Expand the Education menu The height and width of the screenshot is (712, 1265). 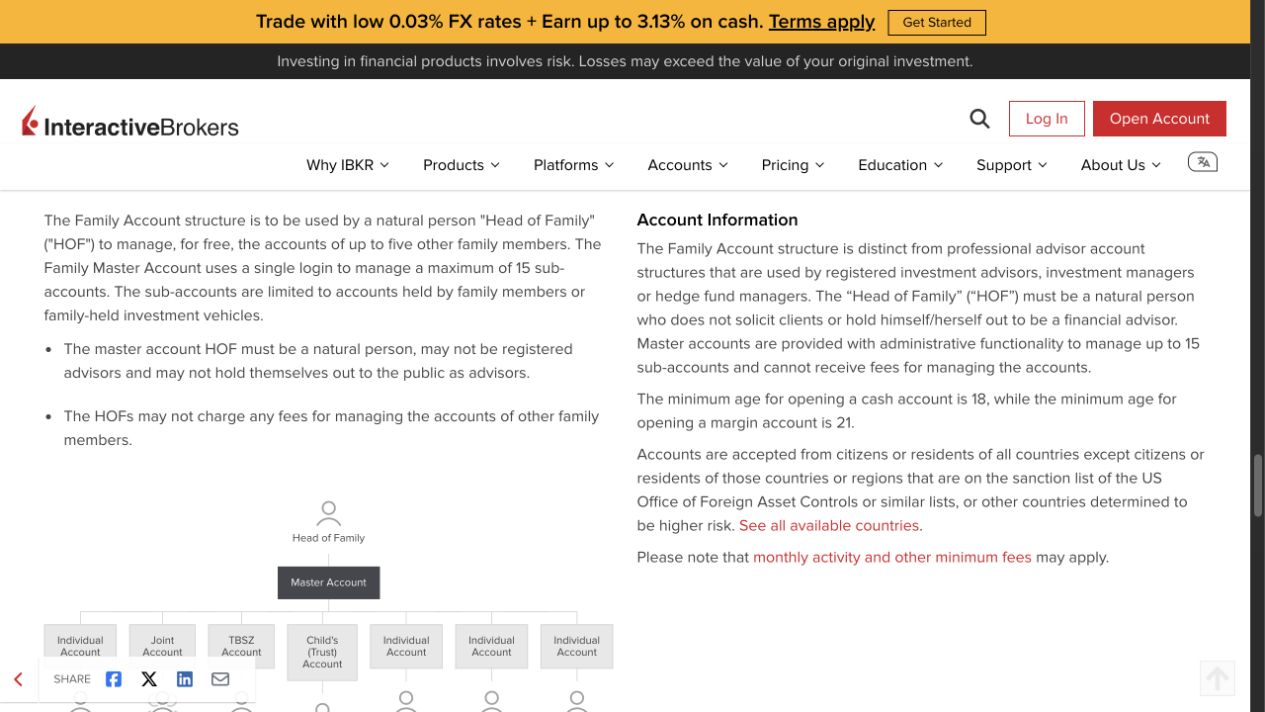coord(900,165)
